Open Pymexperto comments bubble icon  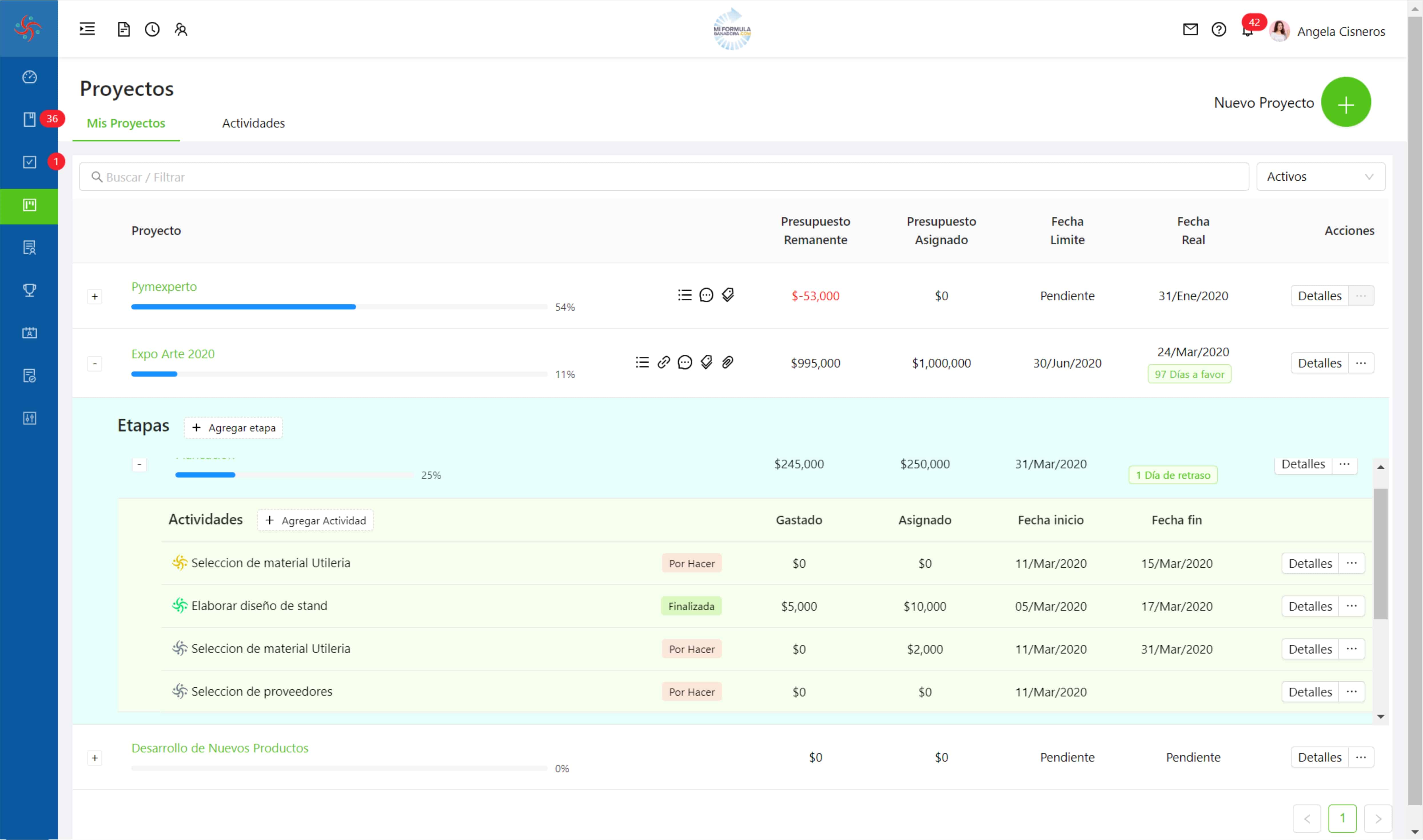click(x=706, y=295)
